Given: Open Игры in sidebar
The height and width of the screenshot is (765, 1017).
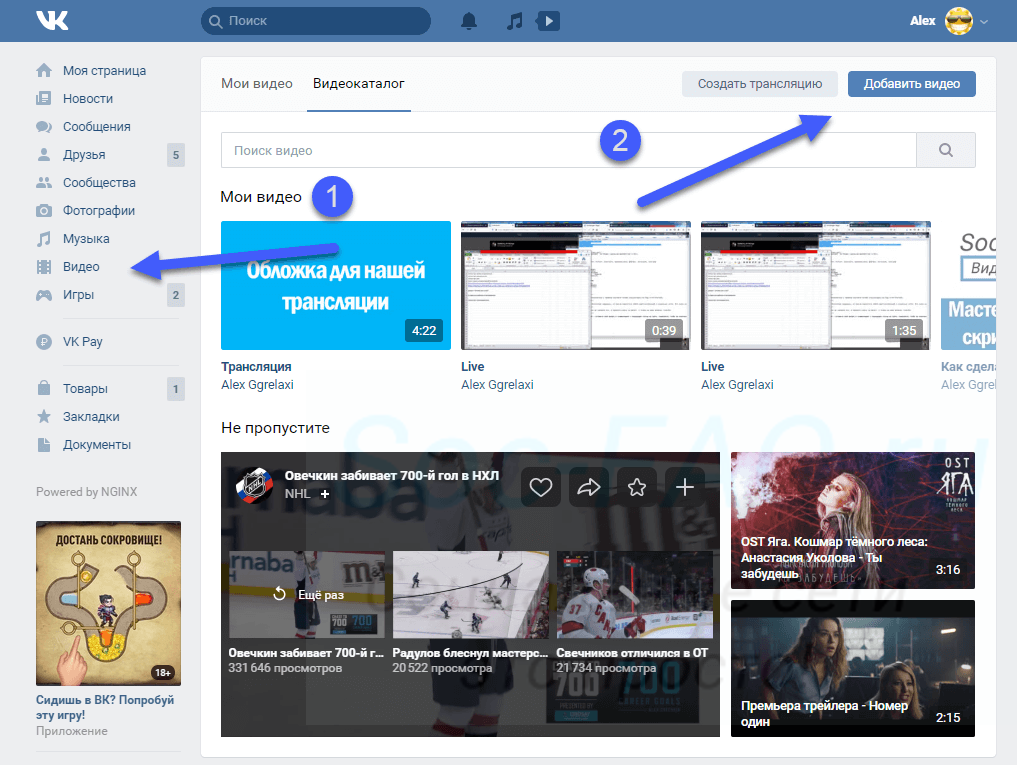Looking at the screenshot, I should point(78,295).
